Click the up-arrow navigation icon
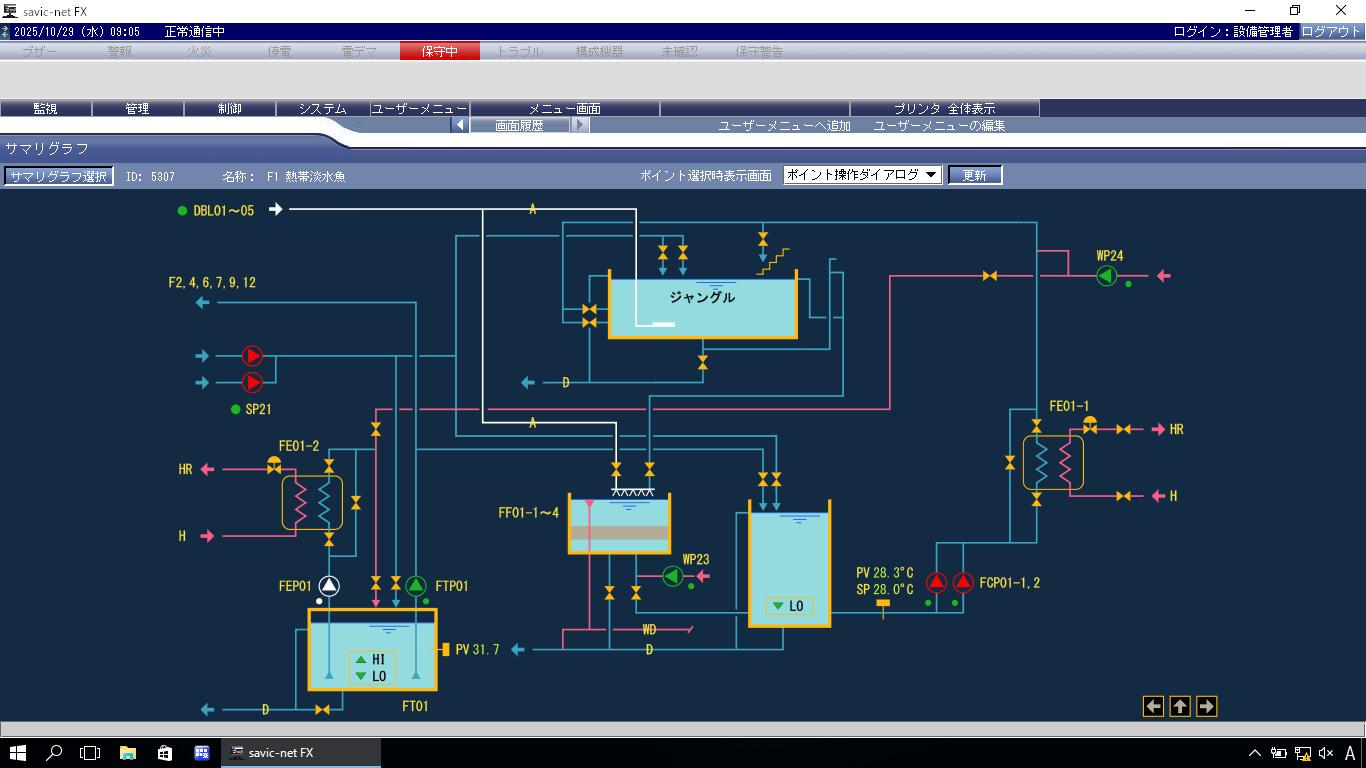This screenshot has height=768, width=1366. (1180, 707)
